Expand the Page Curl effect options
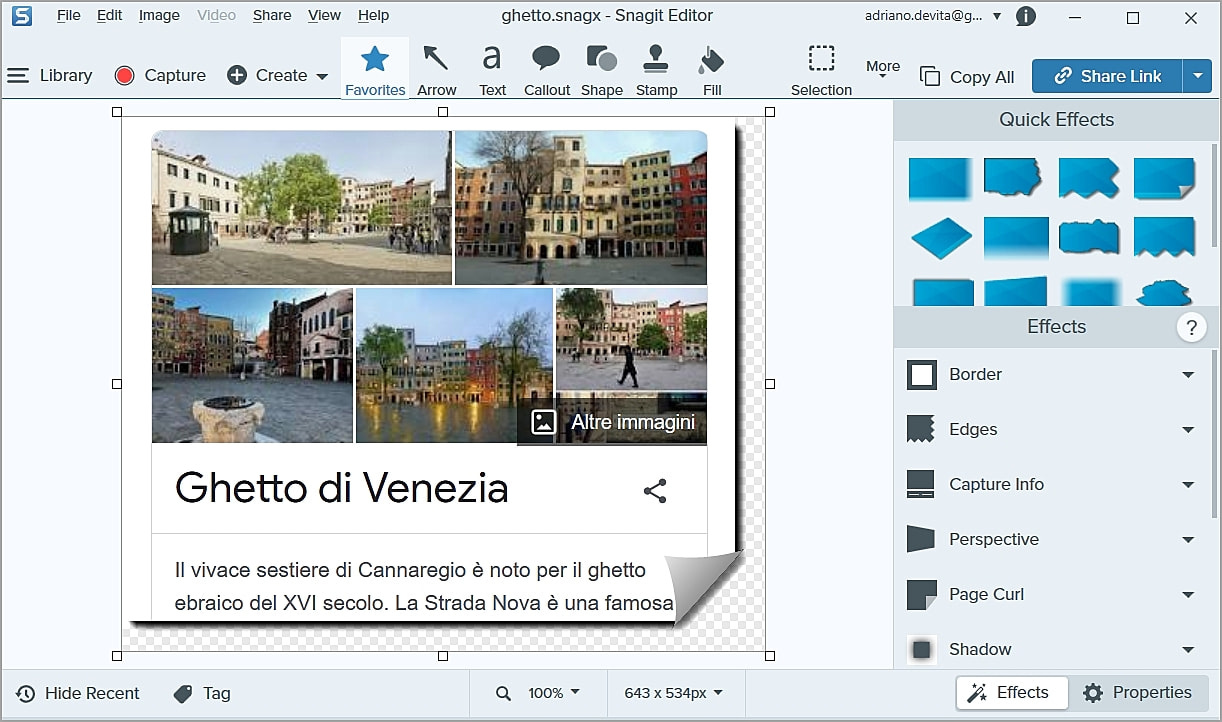Viewport: 1222px width, 722px height. 1188,595
